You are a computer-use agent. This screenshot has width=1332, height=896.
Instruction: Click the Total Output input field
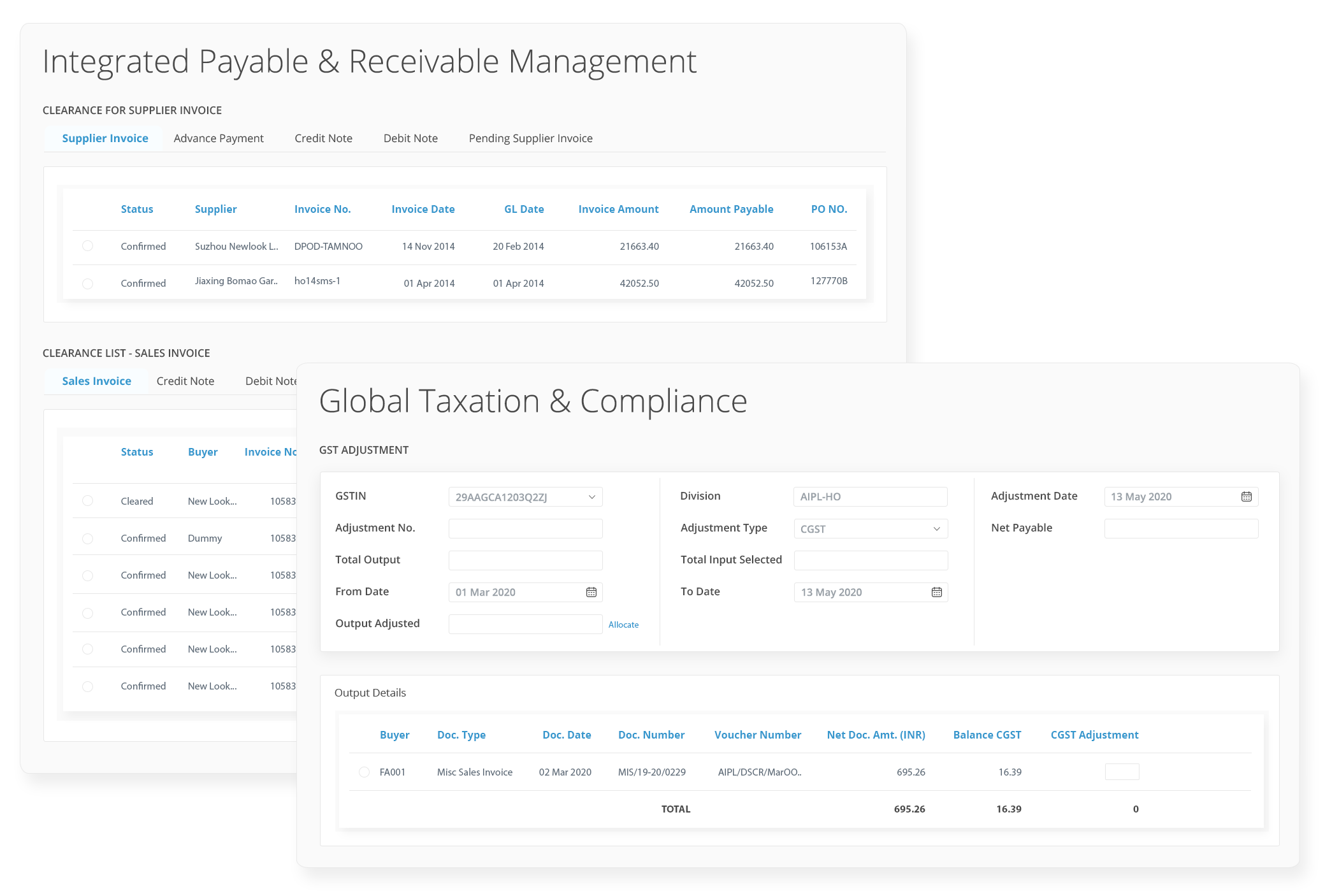[525, 560]
